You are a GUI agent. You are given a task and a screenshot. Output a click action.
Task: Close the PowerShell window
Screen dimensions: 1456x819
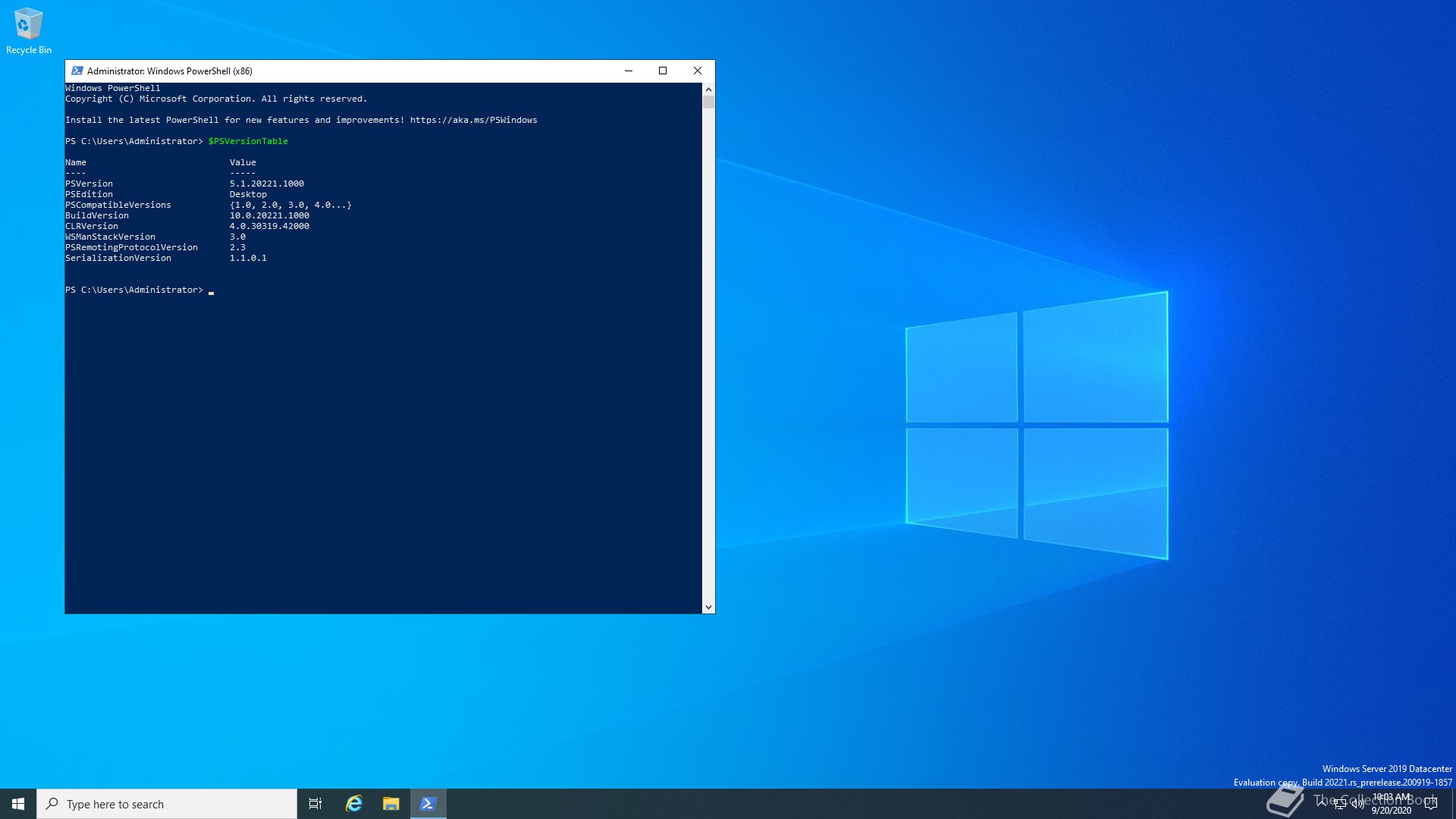(x=698, y=71)
